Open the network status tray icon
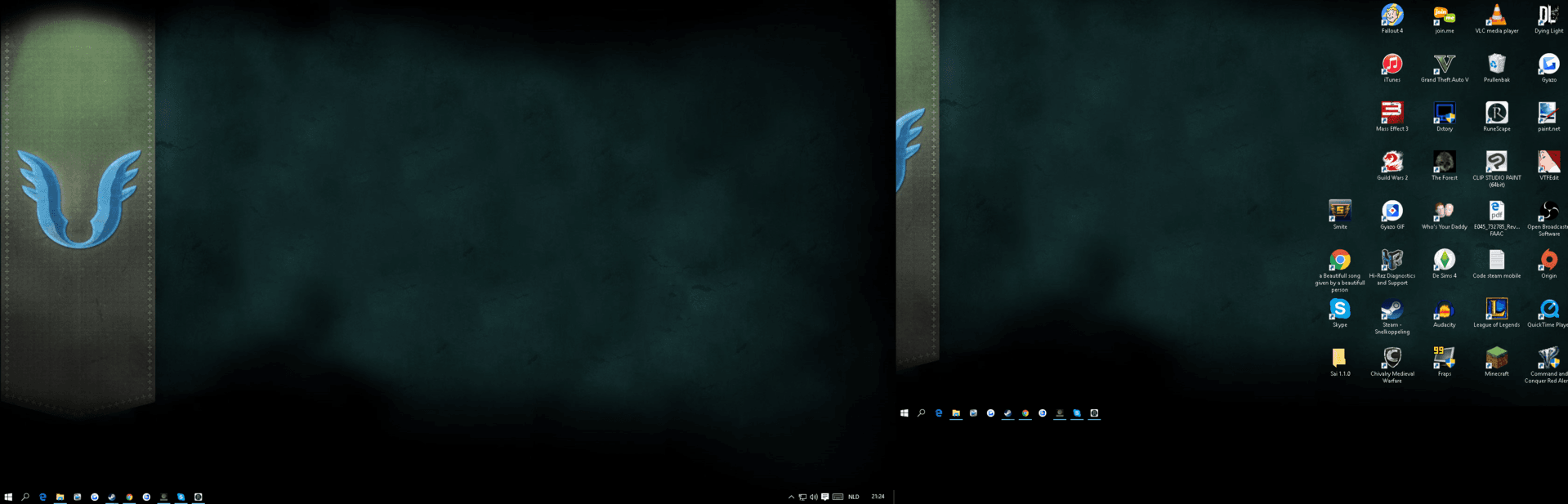Image resolution: width=1568 pixels, height=504 pixels. (802, 497)
